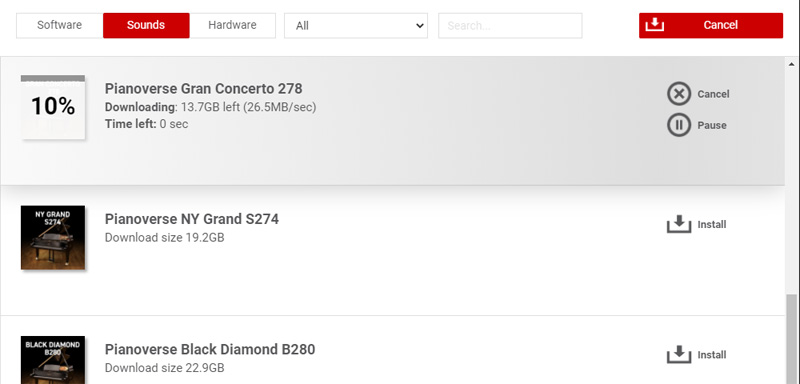Click the install icon for NY Grand S274
Viewport: 800px width, 384px height.
[679, 224]
